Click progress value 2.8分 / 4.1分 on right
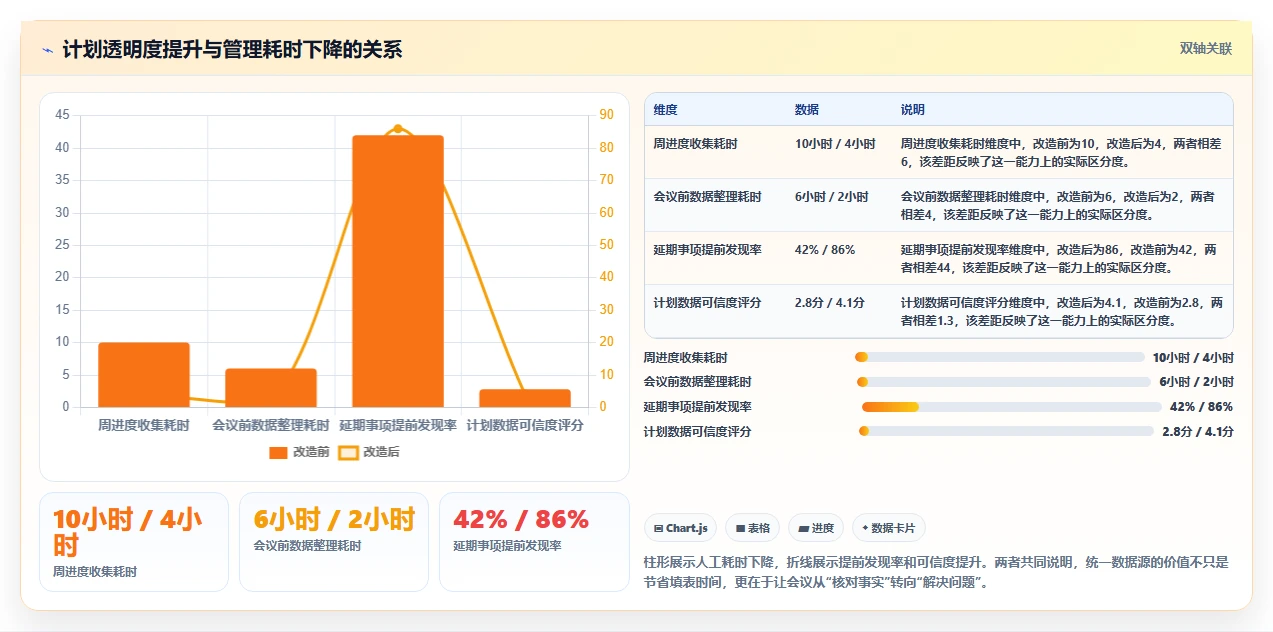This screenshot has height=632, width=1273. pyautogui.click(x=1198, y=432)
